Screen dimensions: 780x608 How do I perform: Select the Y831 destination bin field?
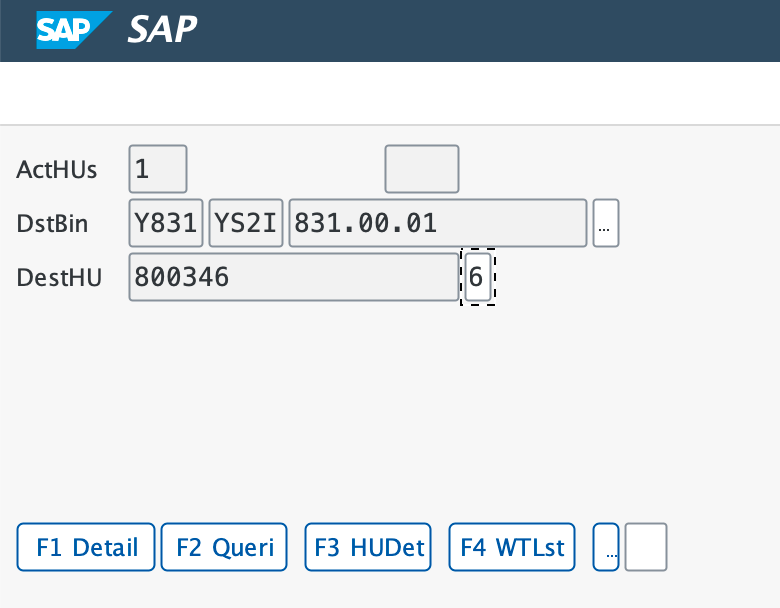[166, 223]
